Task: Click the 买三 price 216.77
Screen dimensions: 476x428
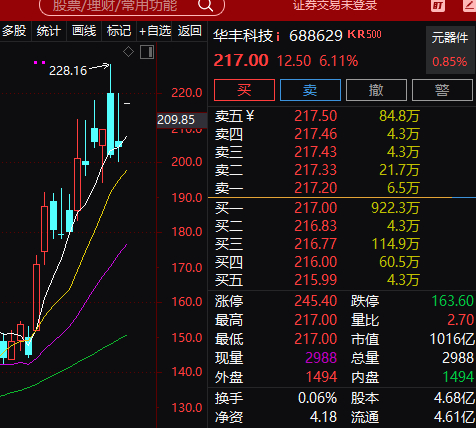Action: pyautogui.click(x=316, y=244)
